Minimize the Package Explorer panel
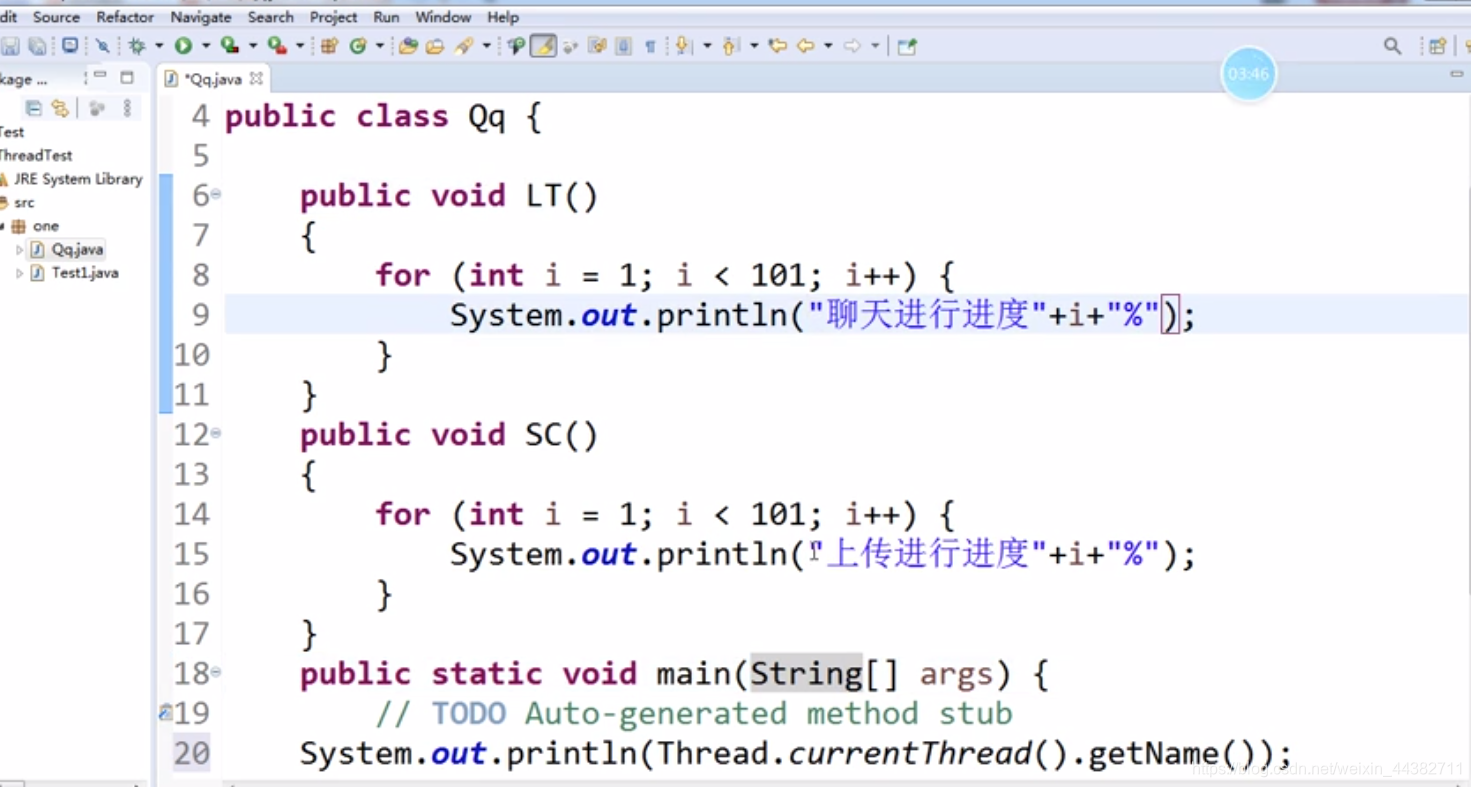 click(100, 76)
